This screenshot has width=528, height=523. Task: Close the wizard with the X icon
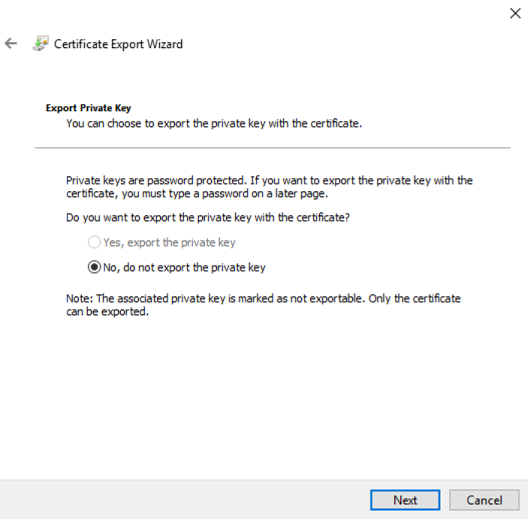(515, 13)
